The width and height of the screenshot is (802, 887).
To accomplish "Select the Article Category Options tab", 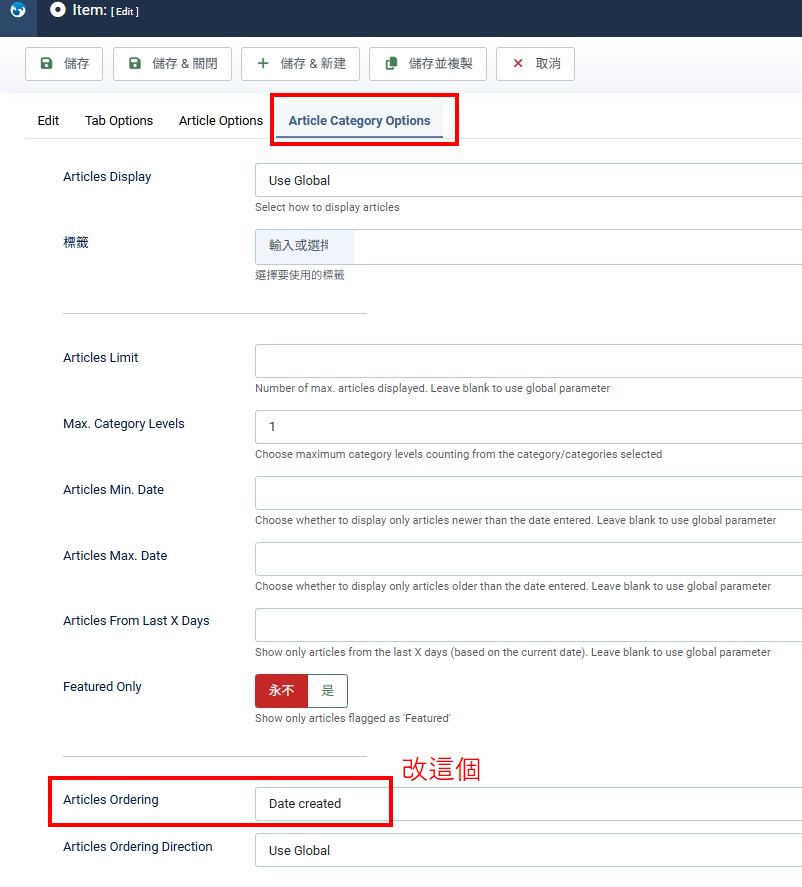I will (359, 121).
